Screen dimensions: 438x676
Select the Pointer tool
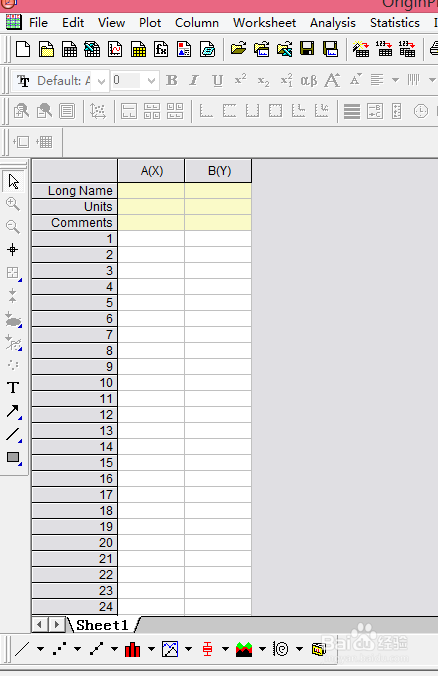(13, 182)
